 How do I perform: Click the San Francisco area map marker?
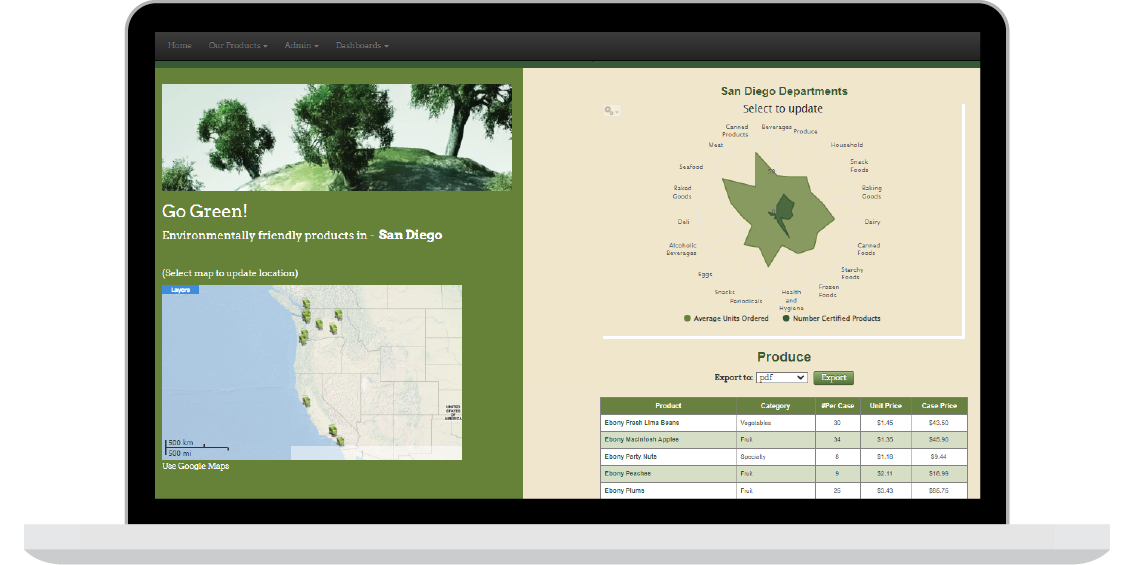coord(306,401)
